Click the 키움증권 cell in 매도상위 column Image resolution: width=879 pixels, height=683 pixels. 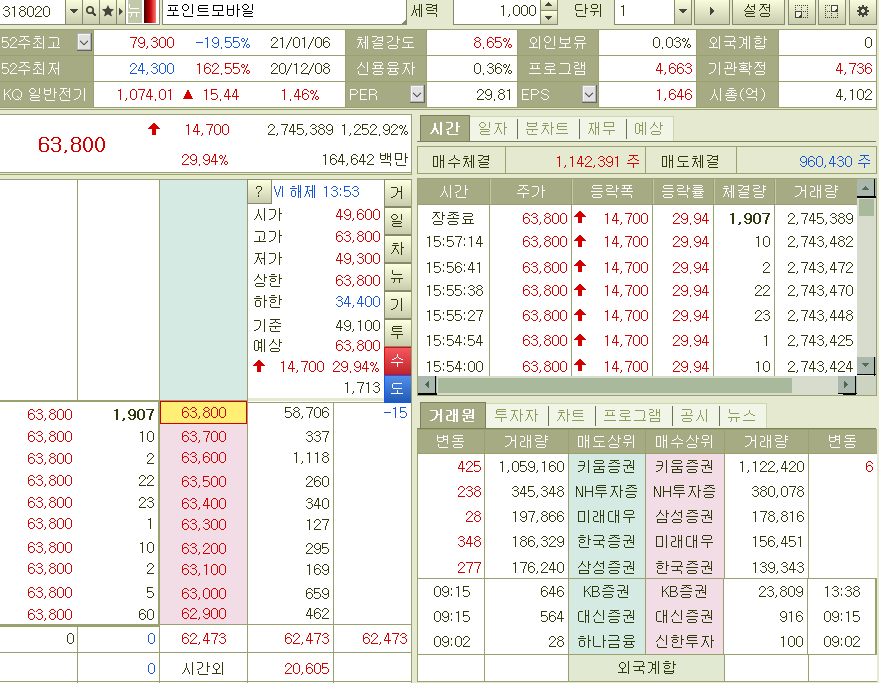[606, 467]
